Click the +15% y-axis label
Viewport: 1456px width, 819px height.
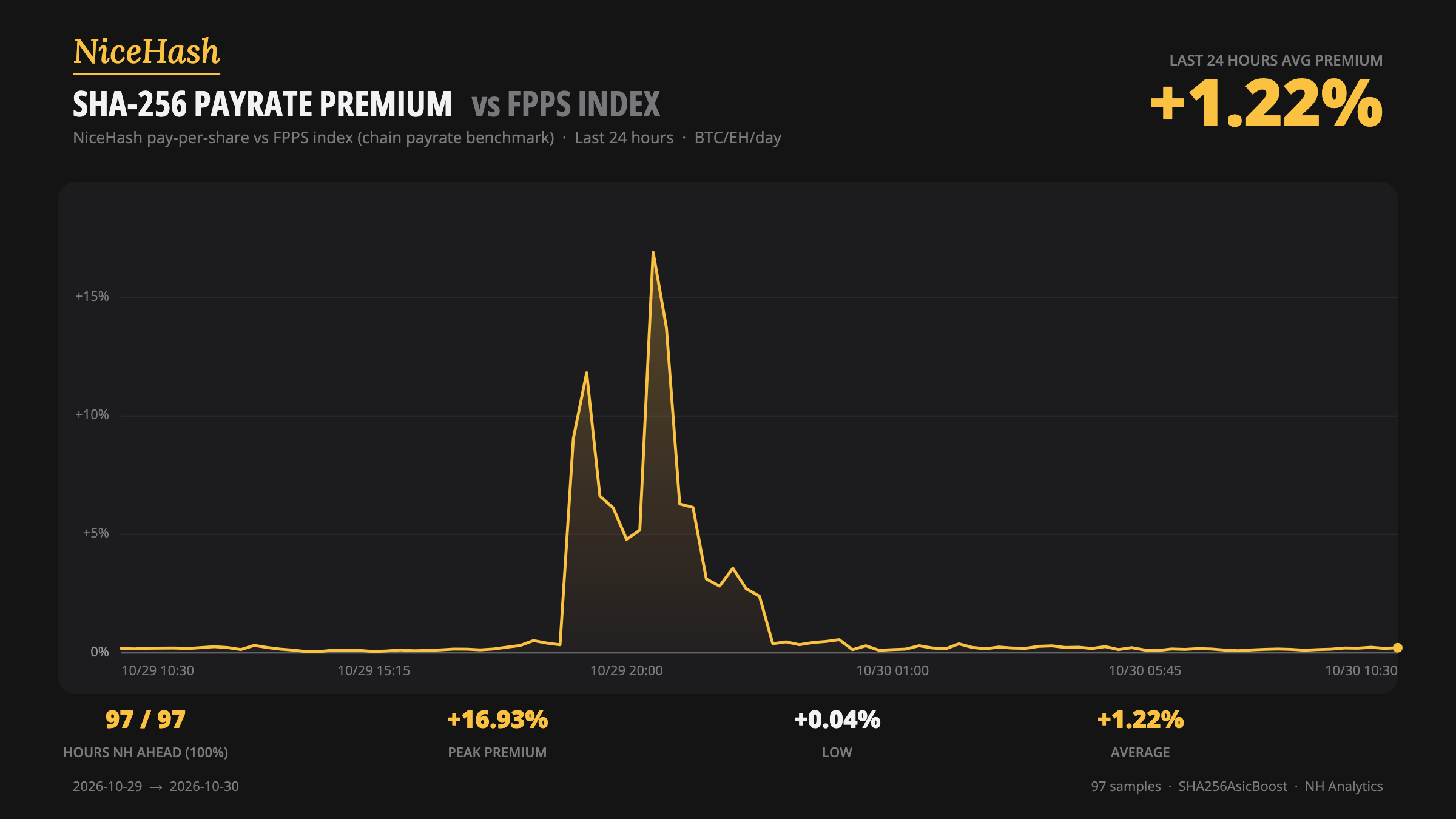click(x=92, y=297)
